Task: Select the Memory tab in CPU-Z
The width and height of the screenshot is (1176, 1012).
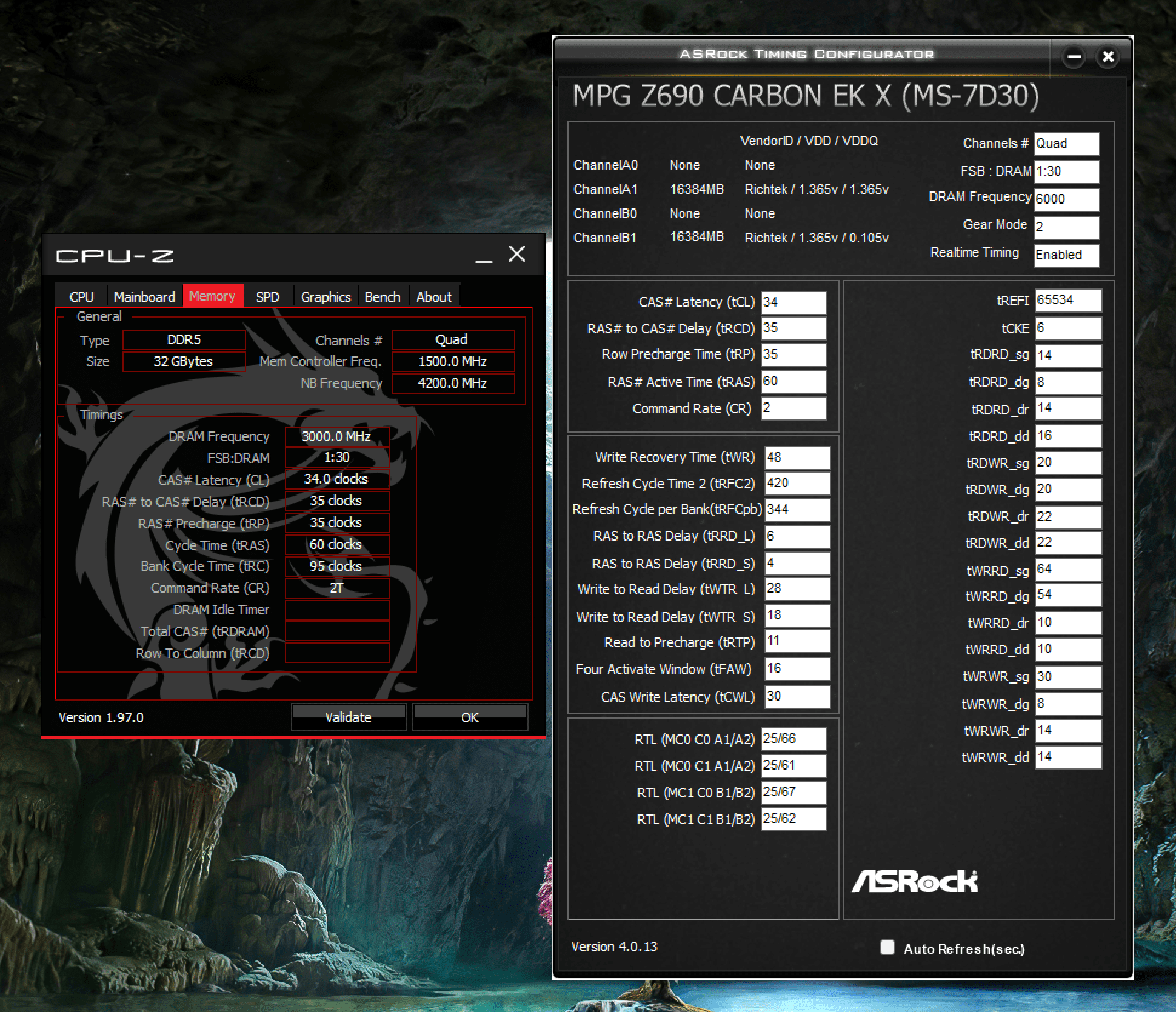Action: click(x=212, y=296)
